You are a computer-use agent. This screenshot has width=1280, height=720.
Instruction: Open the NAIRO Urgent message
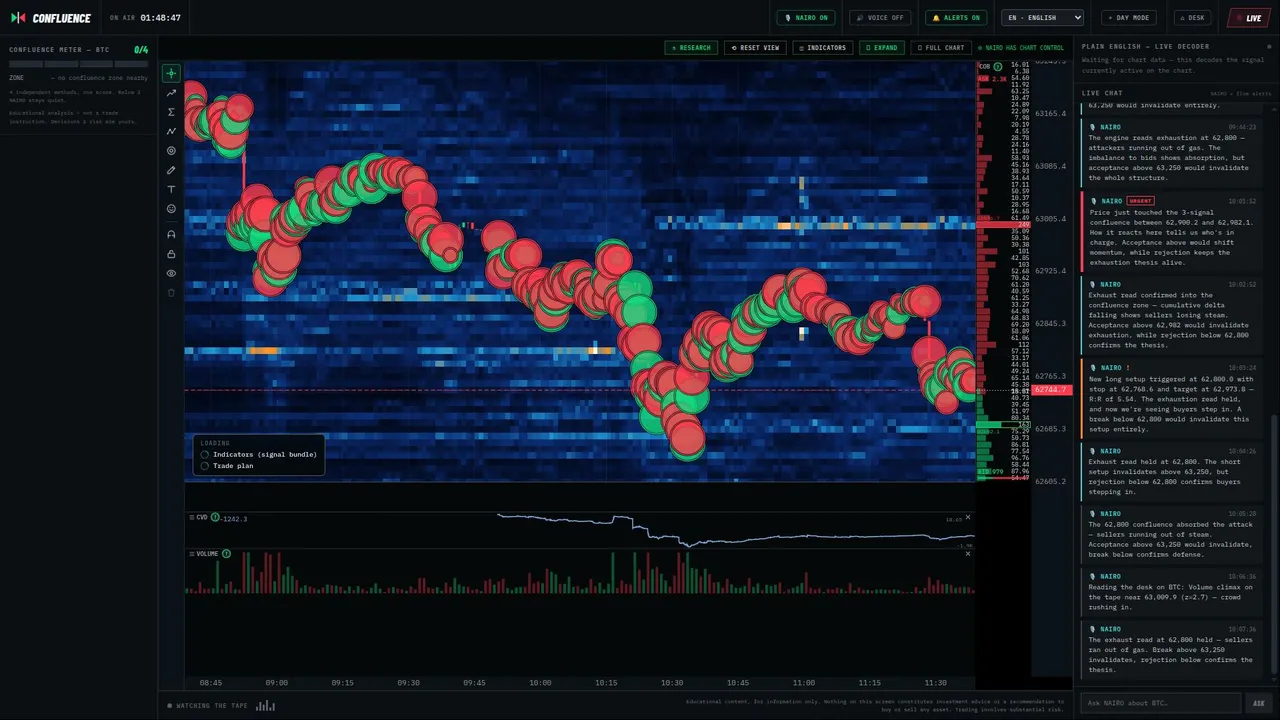click(1171, 232)
